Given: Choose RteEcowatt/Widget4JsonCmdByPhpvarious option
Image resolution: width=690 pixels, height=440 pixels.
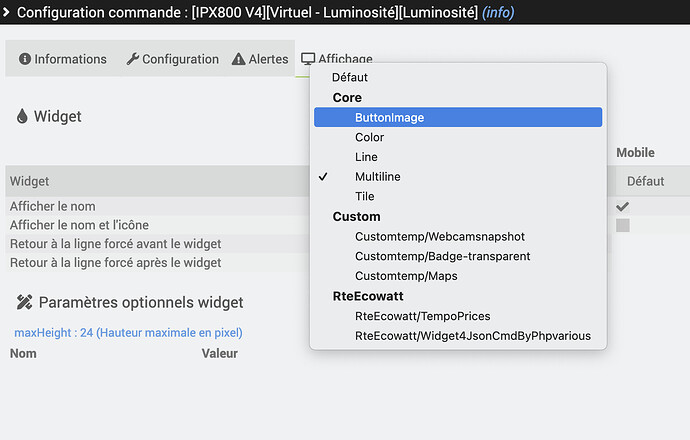Looking at the screenshot, I should [472, 336].
